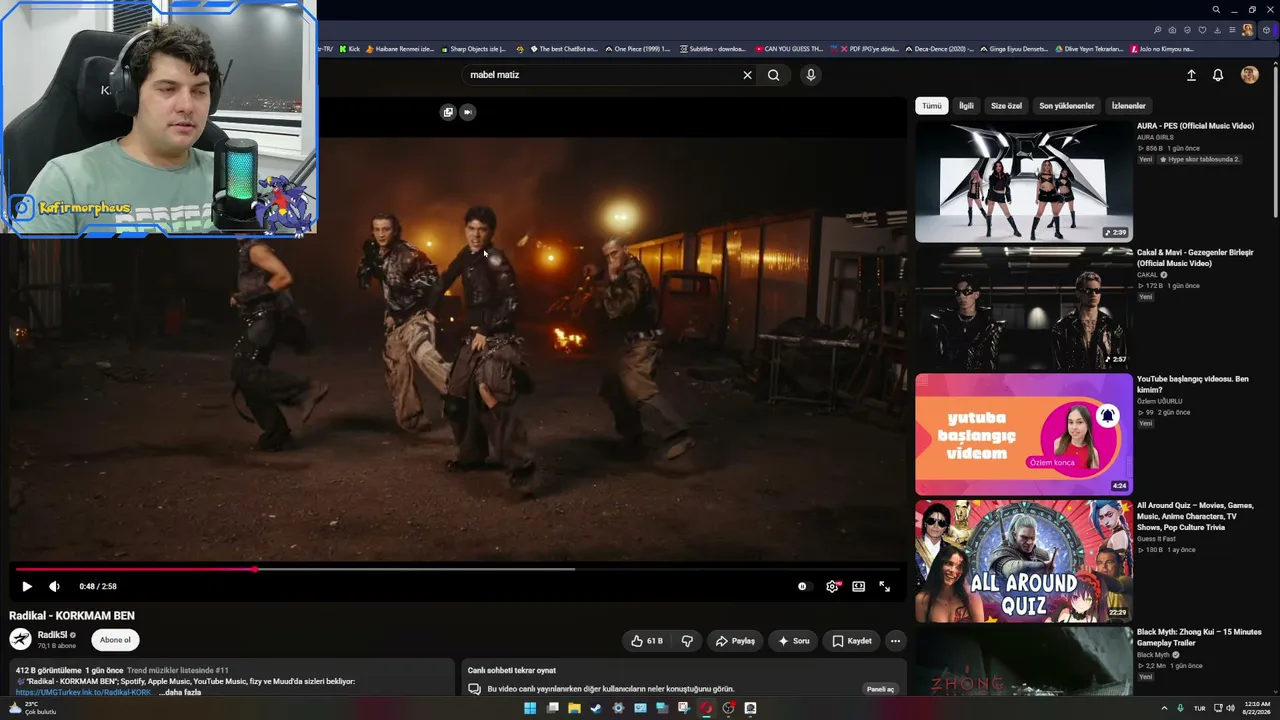Seek along the red video progress bar
The width and height of the screenshot is (1280, 720).
[x=457, y=569]
